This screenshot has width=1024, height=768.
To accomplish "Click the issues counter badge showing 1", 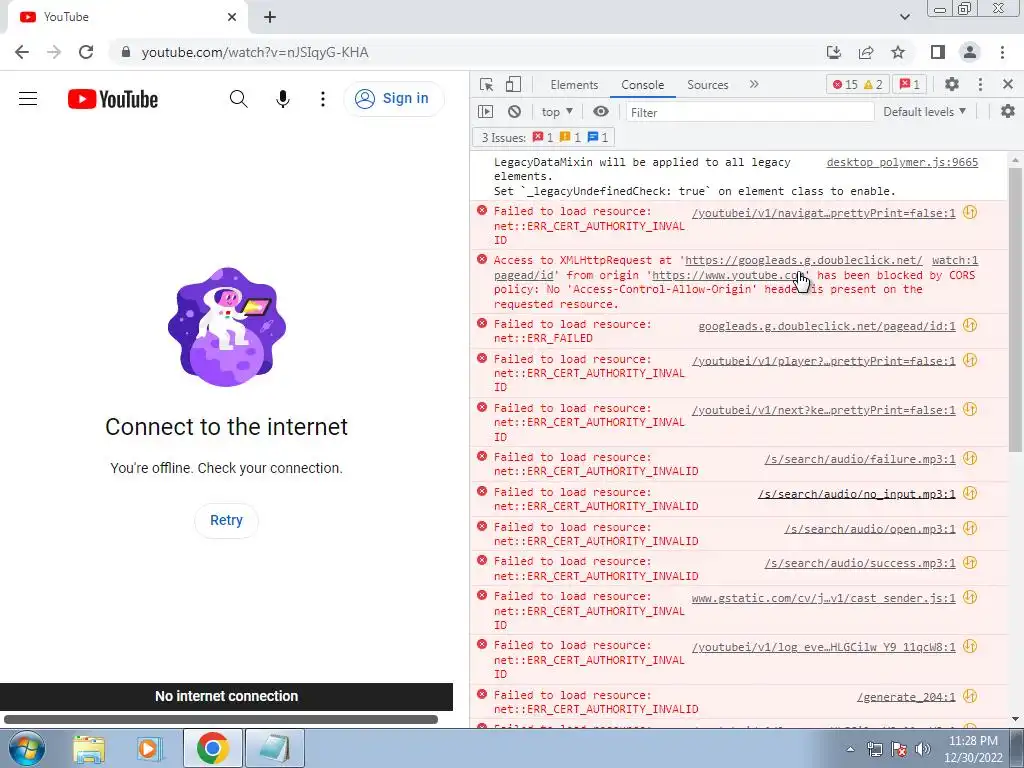I will point(910,84).
